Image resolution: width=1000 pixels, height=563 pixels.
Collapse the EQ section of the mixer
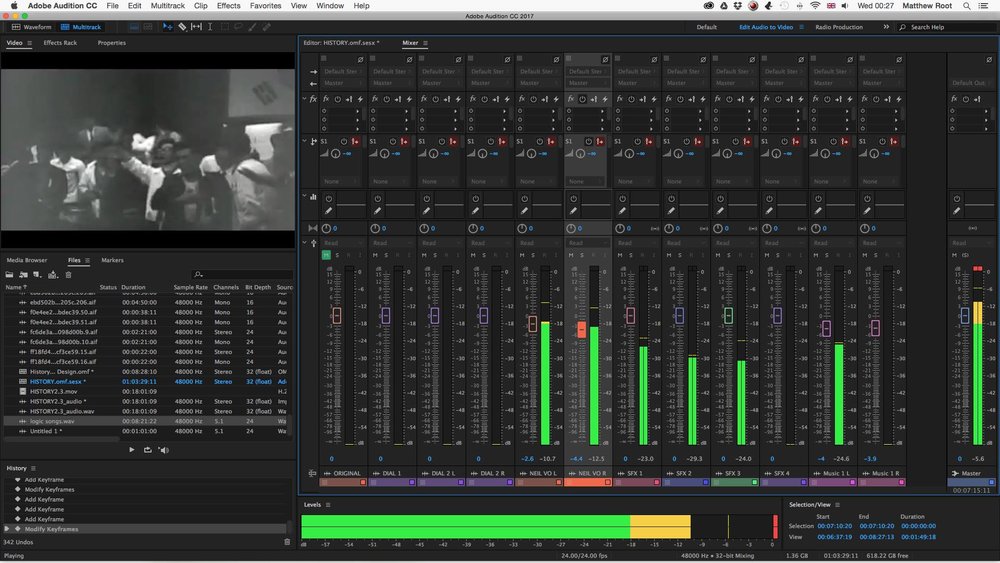click(304, 196)
